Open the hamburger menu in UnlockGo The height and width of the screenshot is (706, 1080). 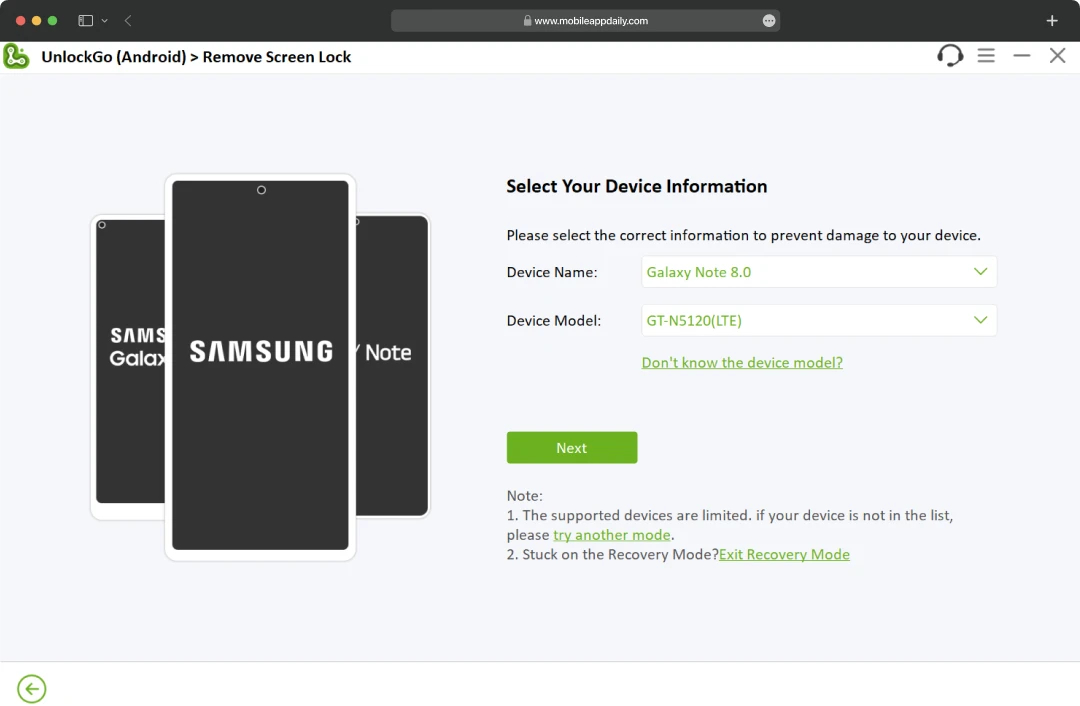coord(986,56)
